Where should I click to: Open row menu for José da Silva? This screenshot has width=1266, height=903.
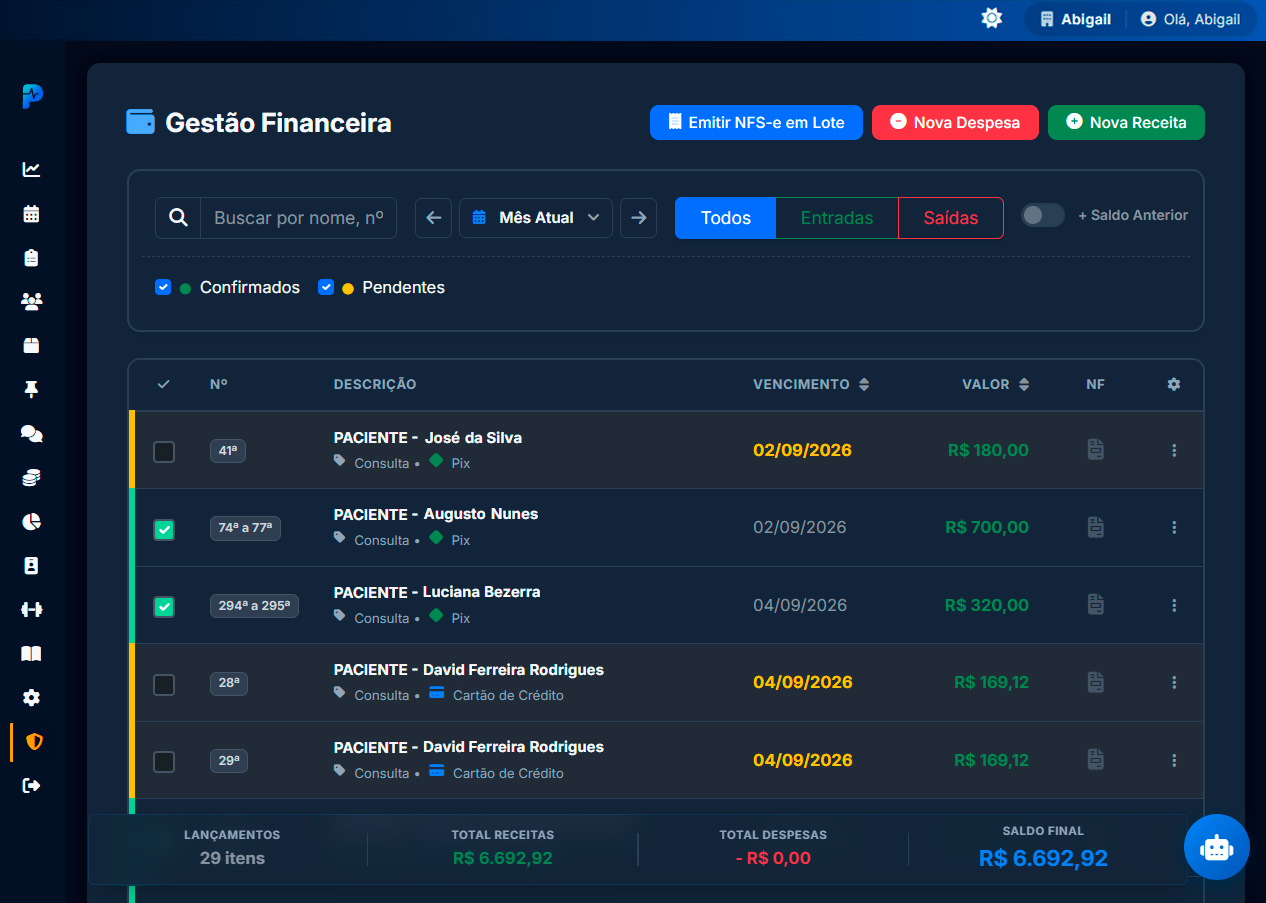1174,450
